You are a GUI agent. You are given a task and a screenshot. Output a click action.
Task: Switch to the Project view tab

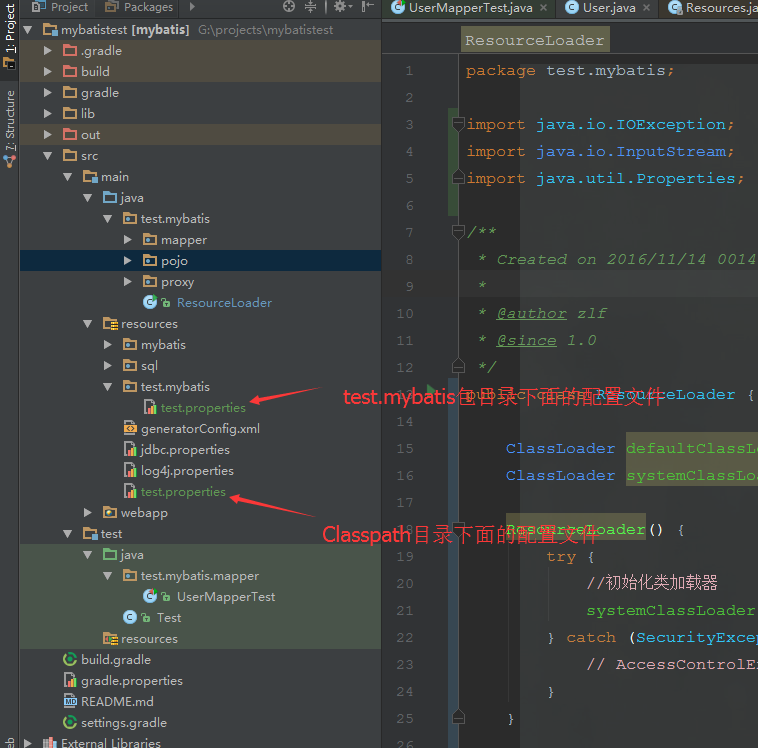pyautogui.click(x=60, y=7)
